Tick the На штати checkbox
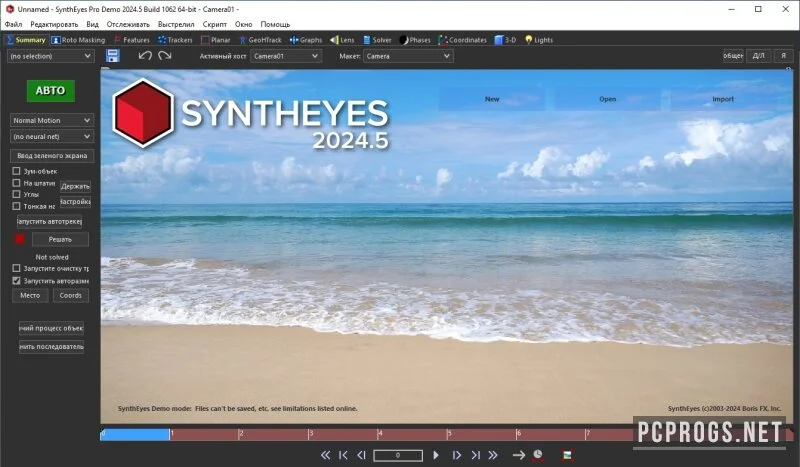 pyautogui.click(x=16, y=183)
